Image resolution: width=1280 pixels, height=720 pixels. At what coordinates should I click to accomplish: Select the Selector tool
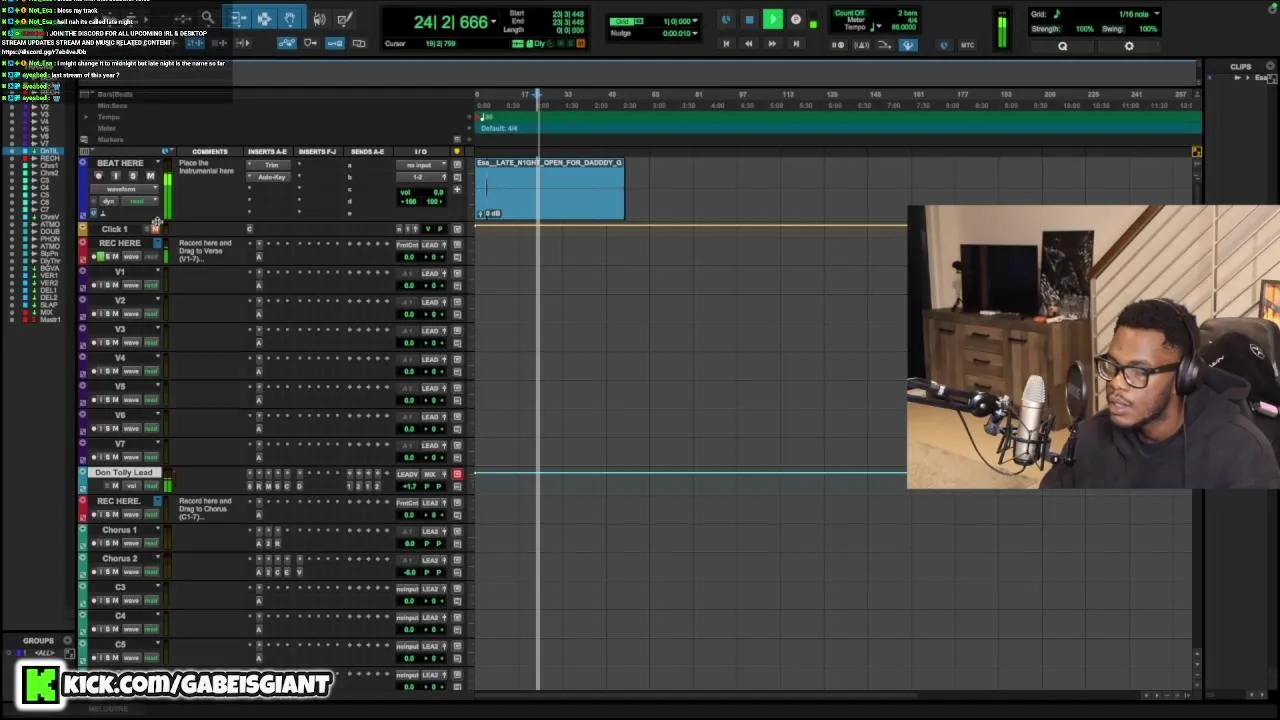264,18
